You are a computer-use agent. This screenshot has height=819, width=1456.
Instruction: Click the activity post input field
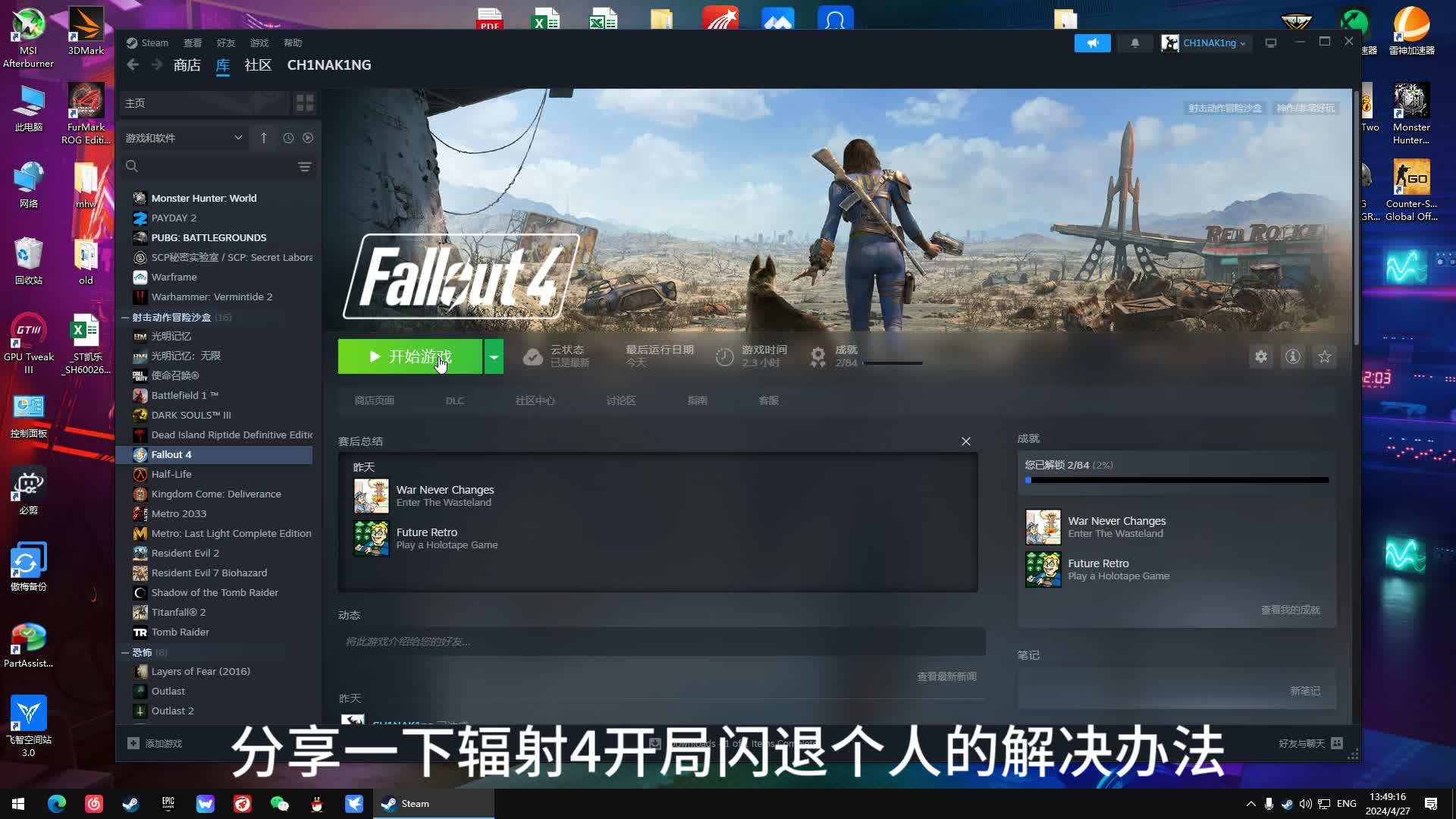[661, 642]
